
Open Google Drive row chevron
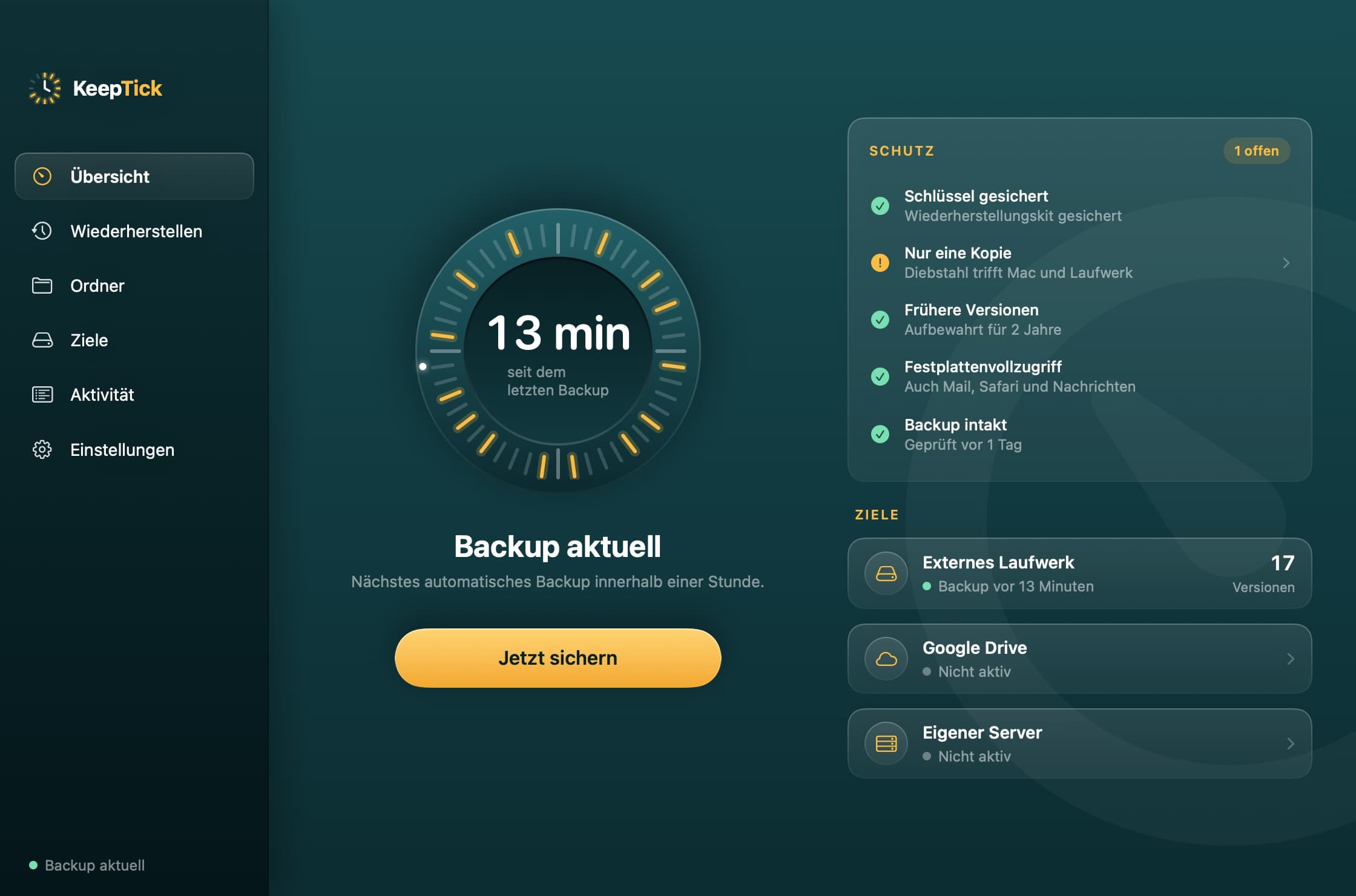pos(1290,659)
